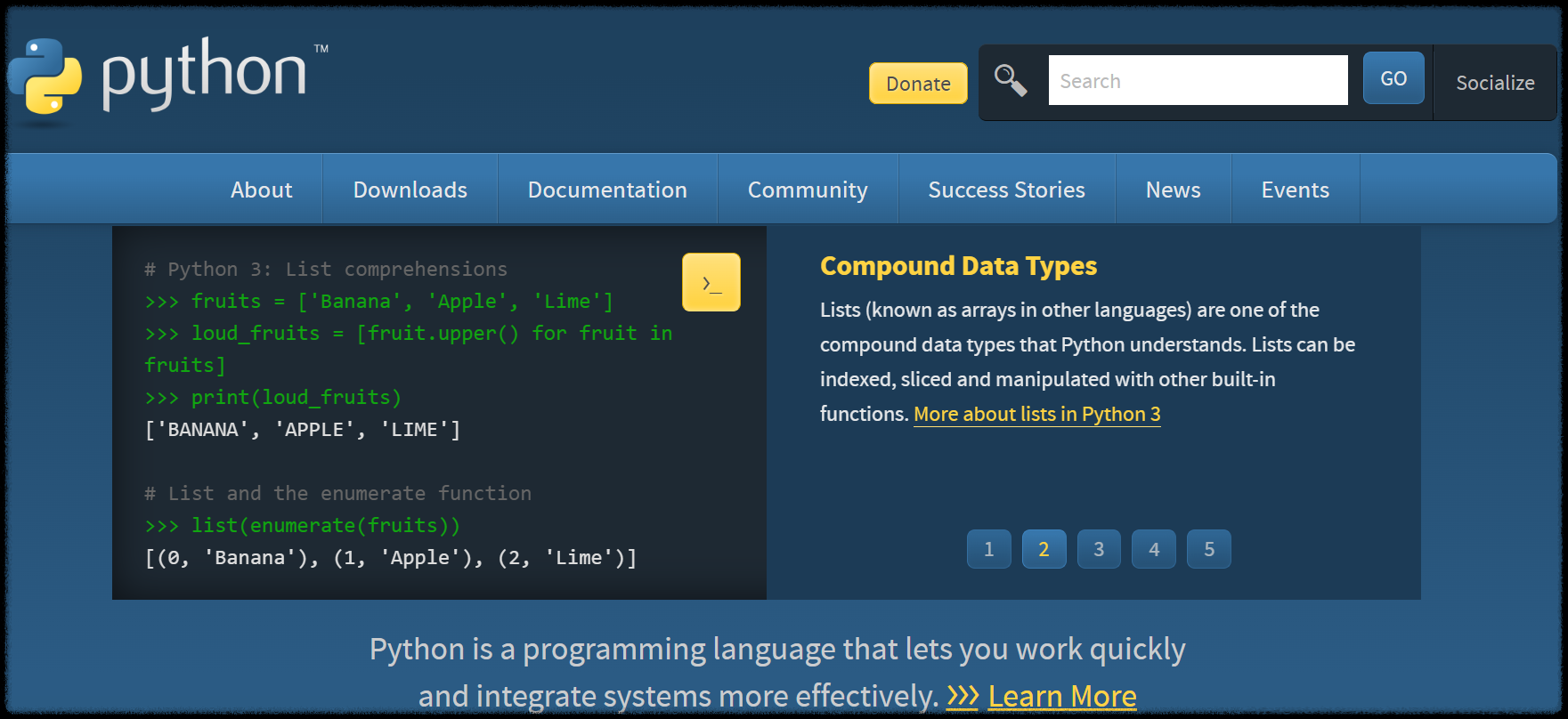Click the GO search button
This screenshot has width=1568, height=719.
(1393, 78)
